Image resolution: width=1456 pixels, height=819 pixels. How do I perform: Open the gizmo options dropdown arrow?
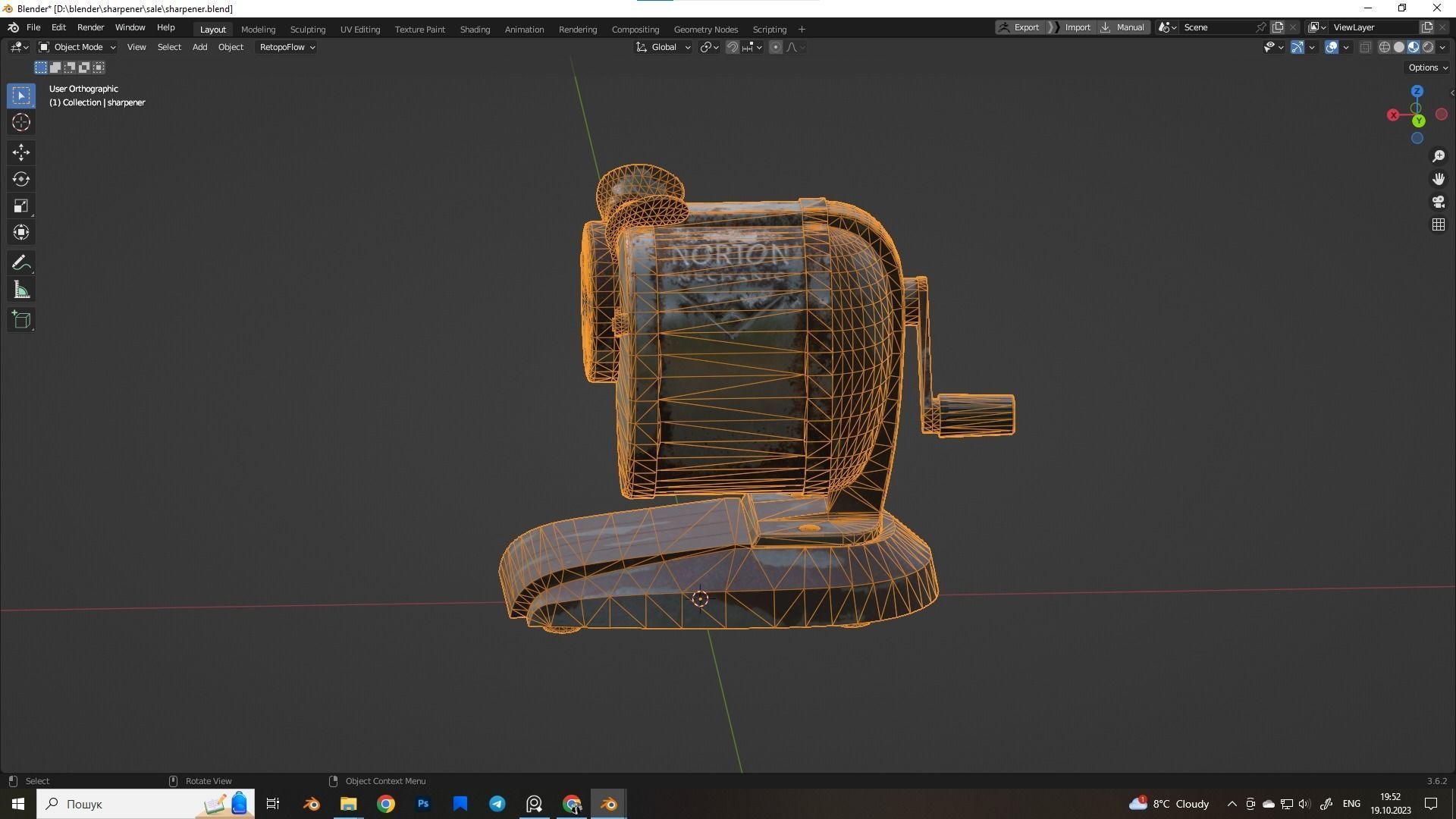[1312, 47]
